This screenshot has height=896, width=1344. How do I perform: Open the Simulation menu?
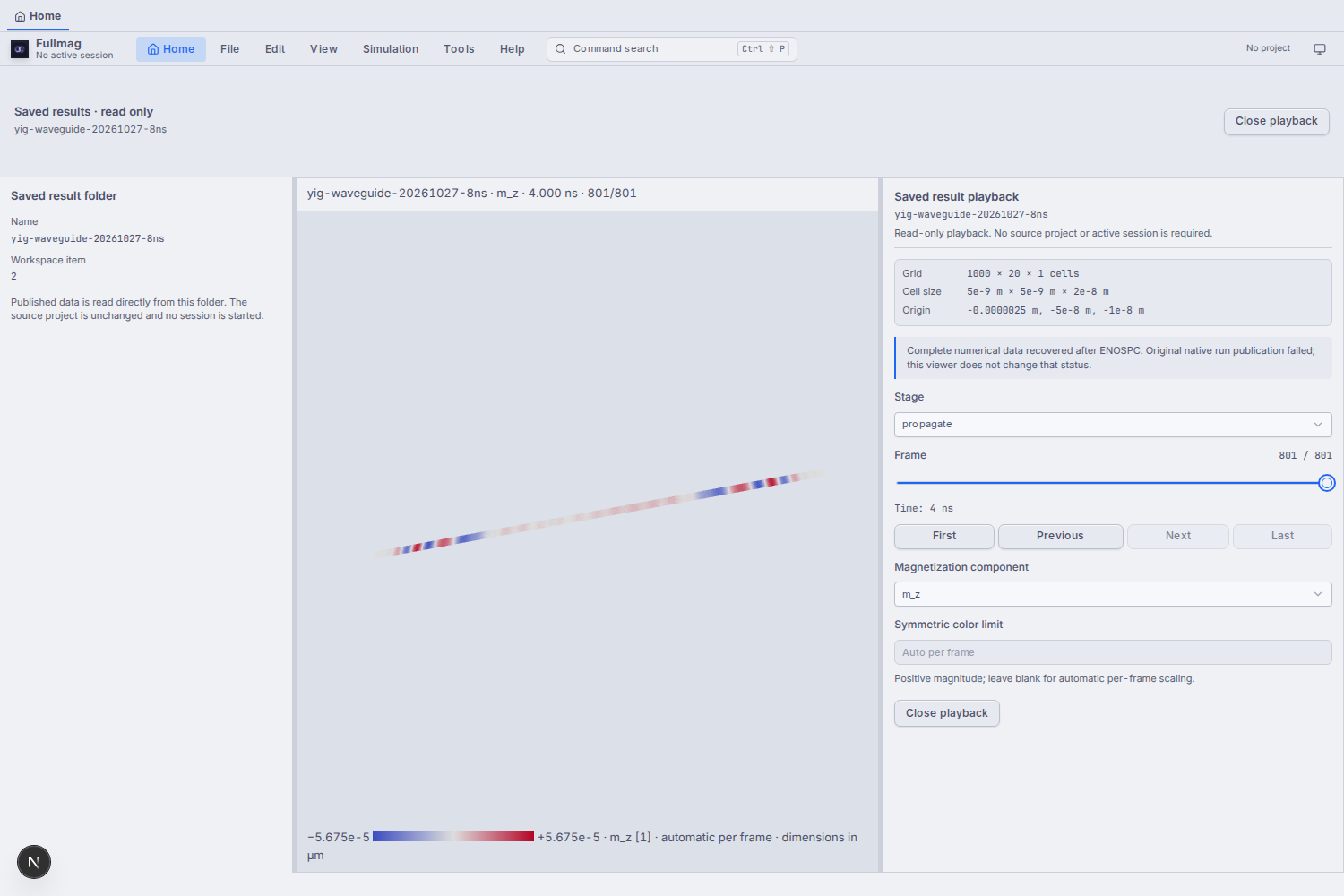click(x=391, y=49)
